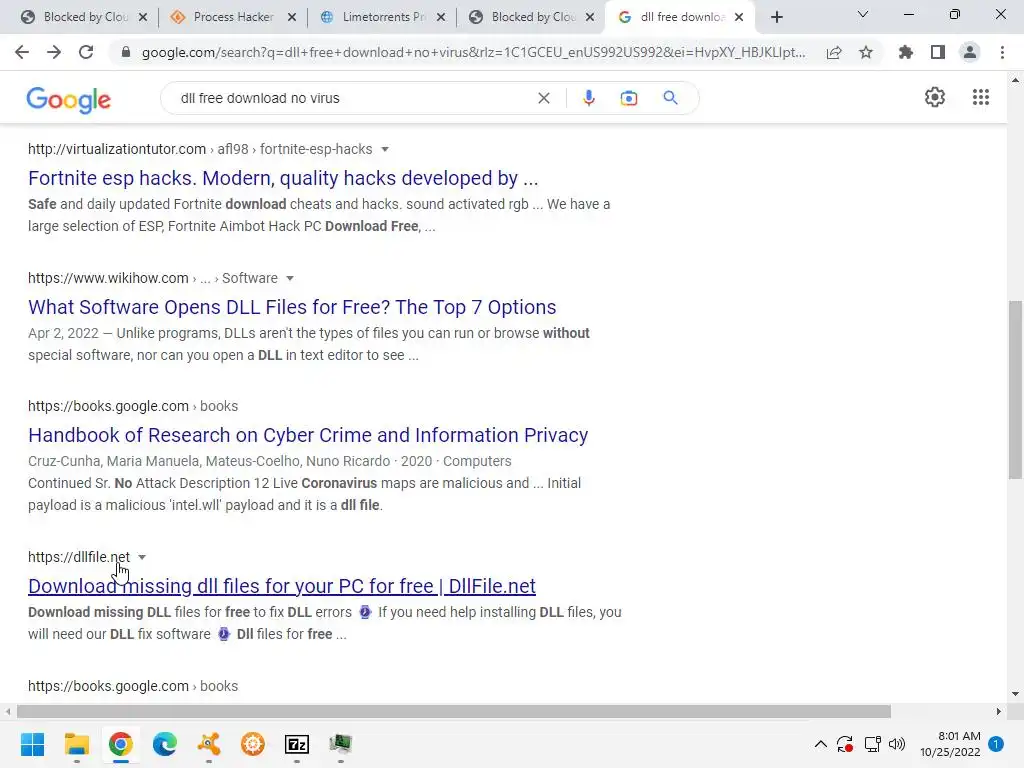Image resolution: width=1024 pixels, height=768 pixels.
Task: Open Download missing dll files DllFile.net link
Action: (281, 586)
